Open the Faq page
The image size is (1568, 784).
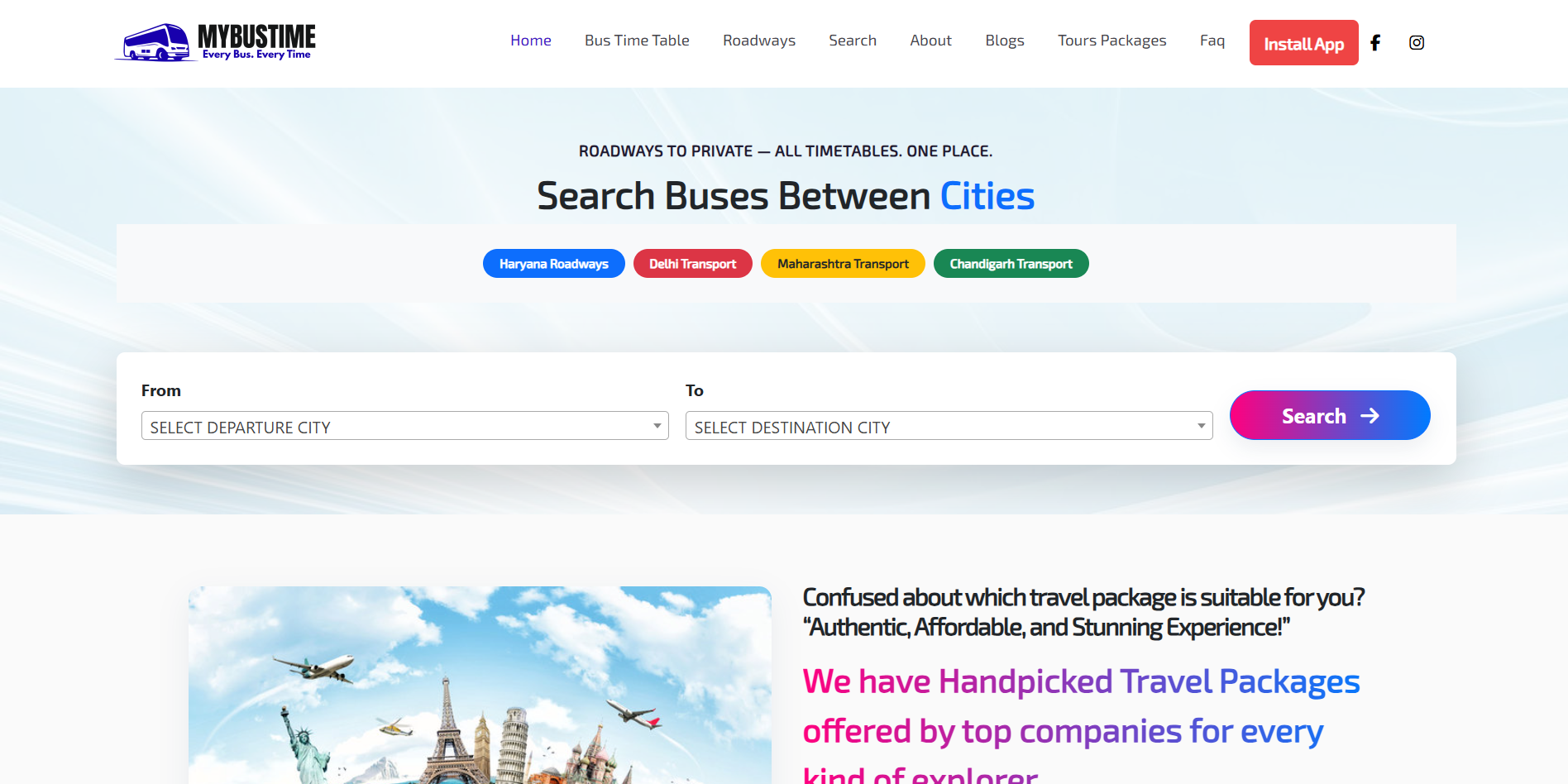[1212, 41]
